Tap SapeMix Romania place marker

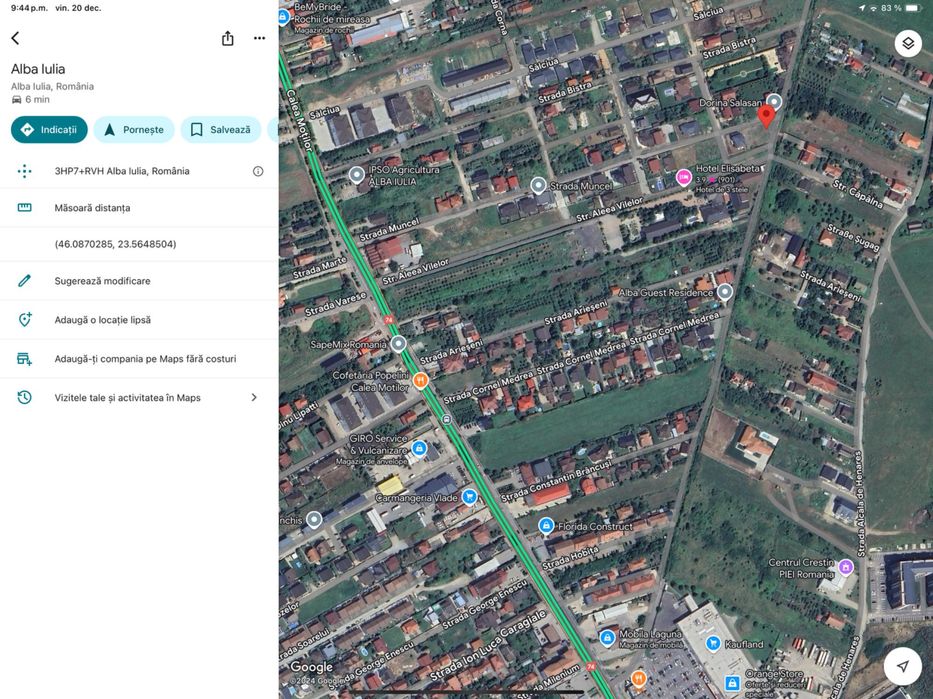[x=398, y=344]
